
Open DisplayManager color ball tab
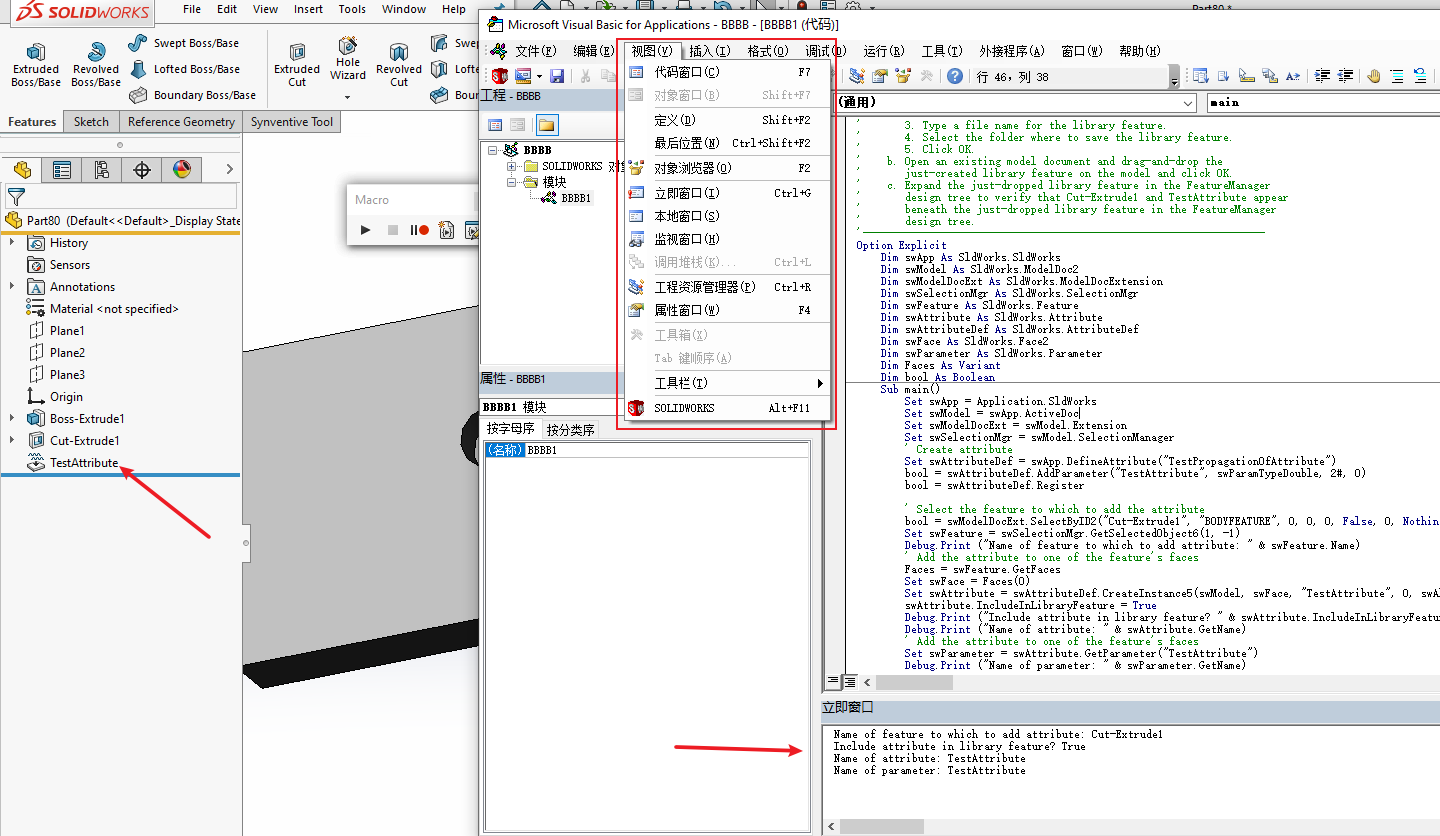181,170
